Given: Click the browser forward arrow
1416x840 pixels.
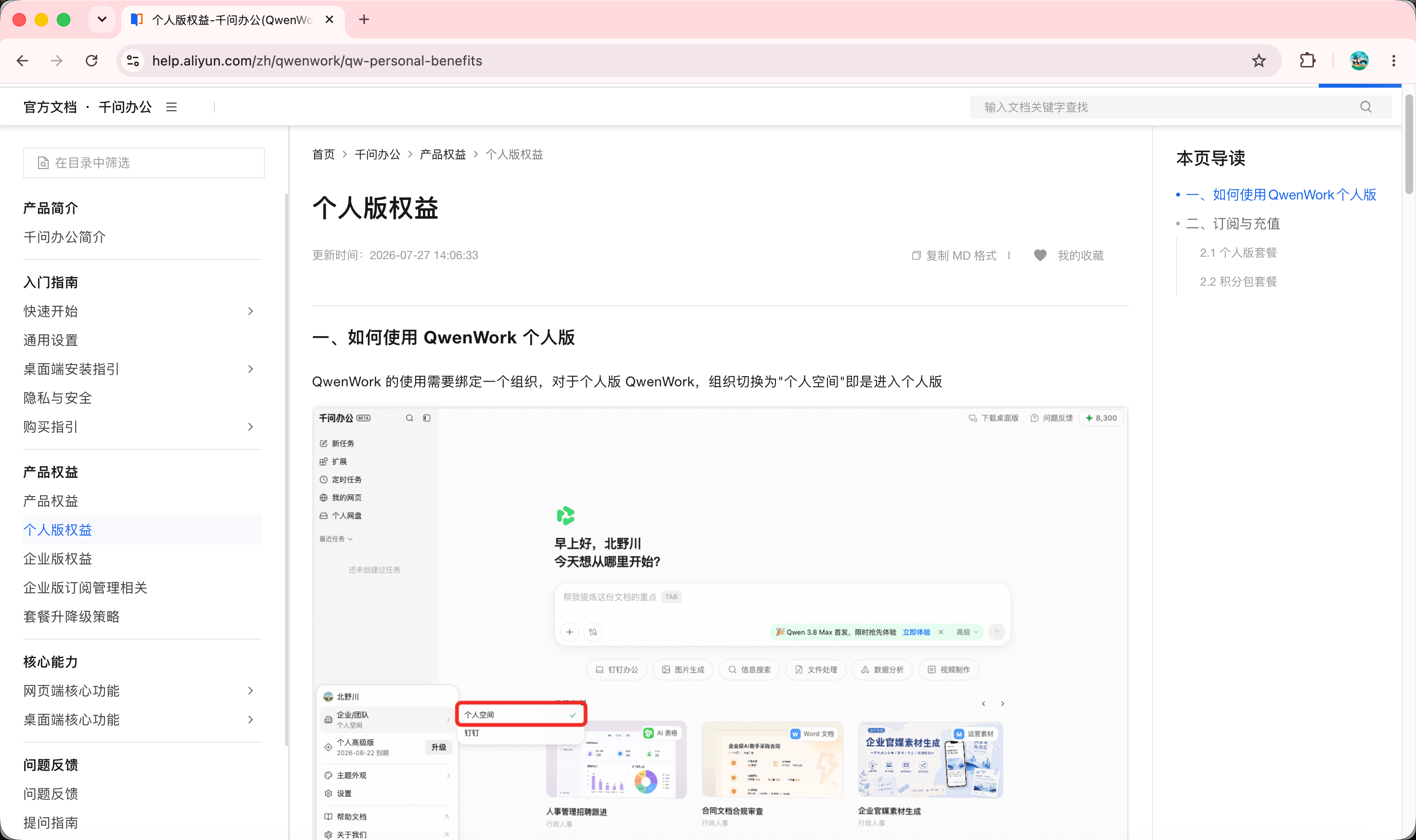Looking at the screenshot, I should (57, 61).
